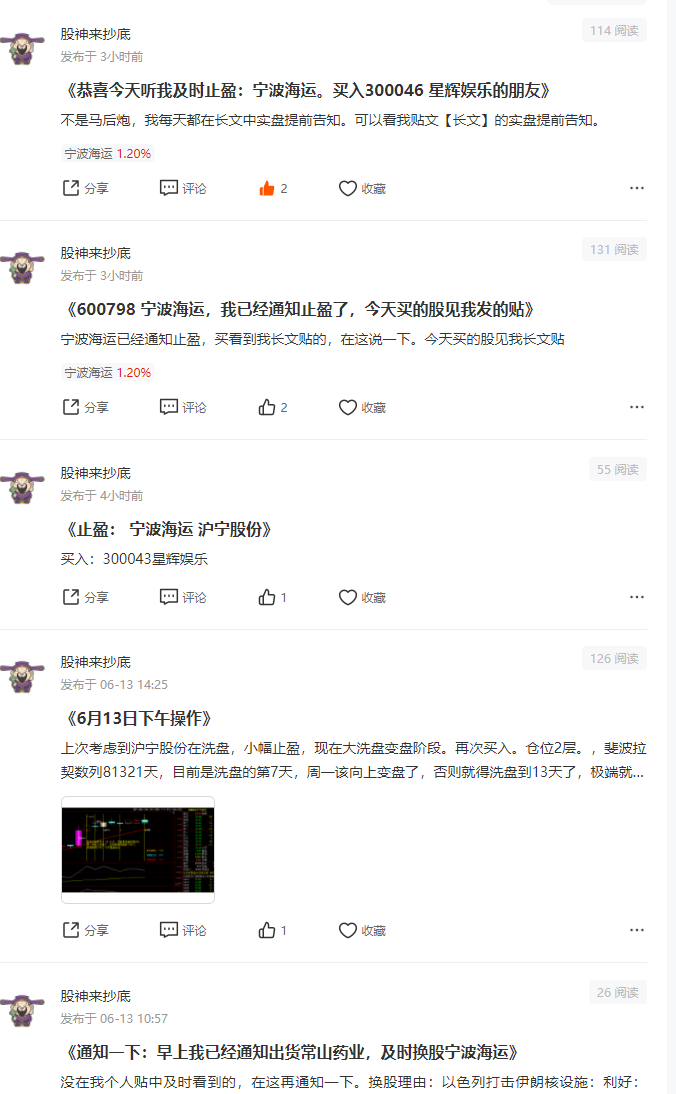The height and width of the screenshot is (1094, 676).
Task: Favorite the 止盈: 宁波海运 沪宁股份 post
Action: pyautogui.click(x=362, y=597)
